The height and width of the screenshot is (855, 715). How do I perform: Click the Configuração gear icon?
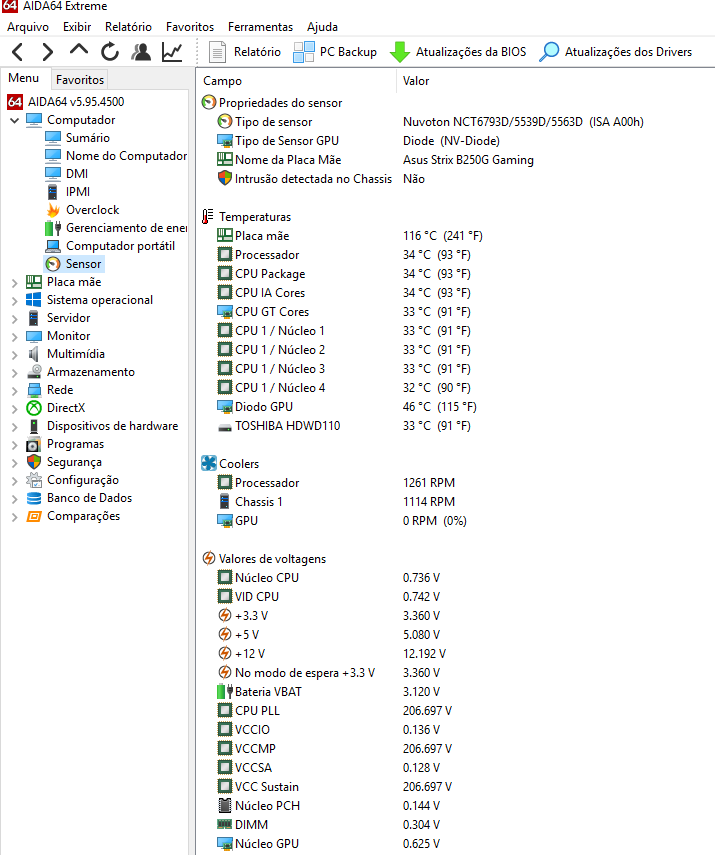click(34, 480)
